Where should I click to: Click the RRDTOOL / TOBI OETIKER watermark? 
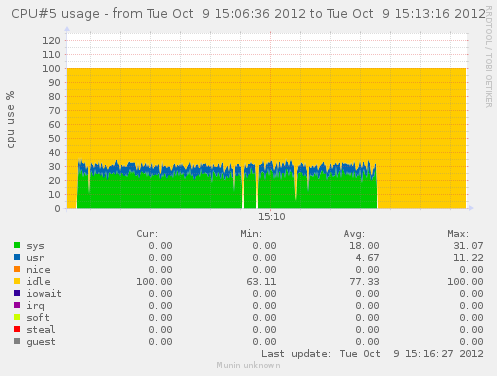[x=489, y=57]
